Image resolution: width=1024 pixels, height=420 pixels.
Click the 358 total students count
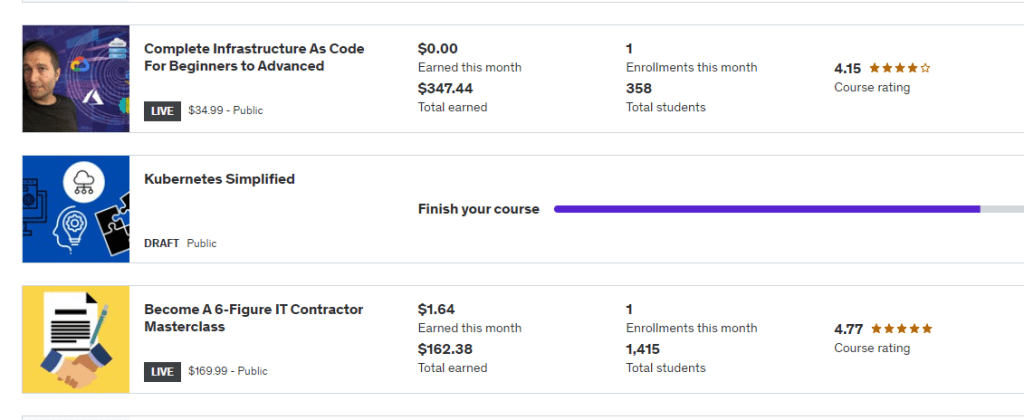point(639,88)
